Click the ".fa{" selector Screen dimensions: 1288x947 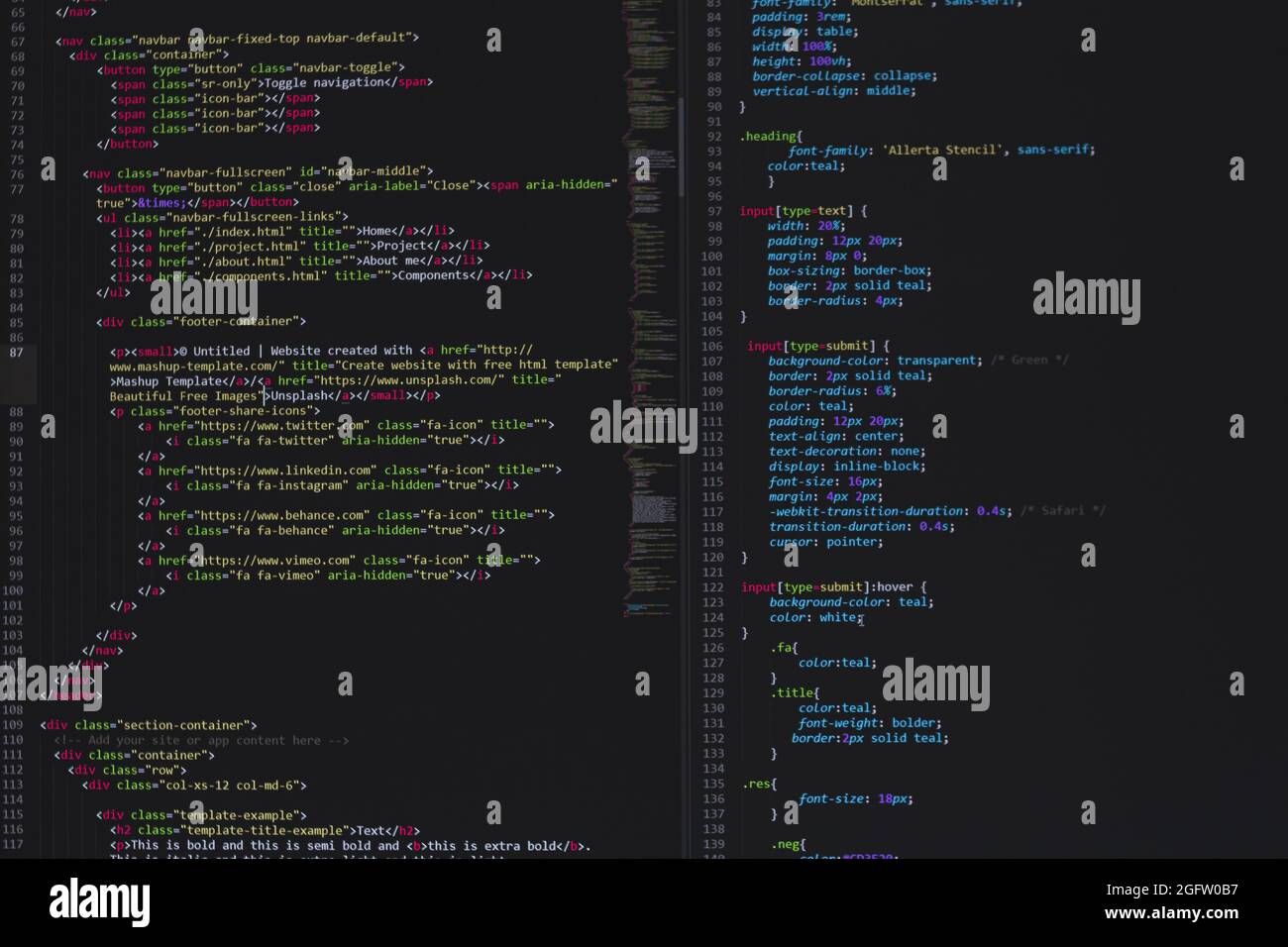784,647
